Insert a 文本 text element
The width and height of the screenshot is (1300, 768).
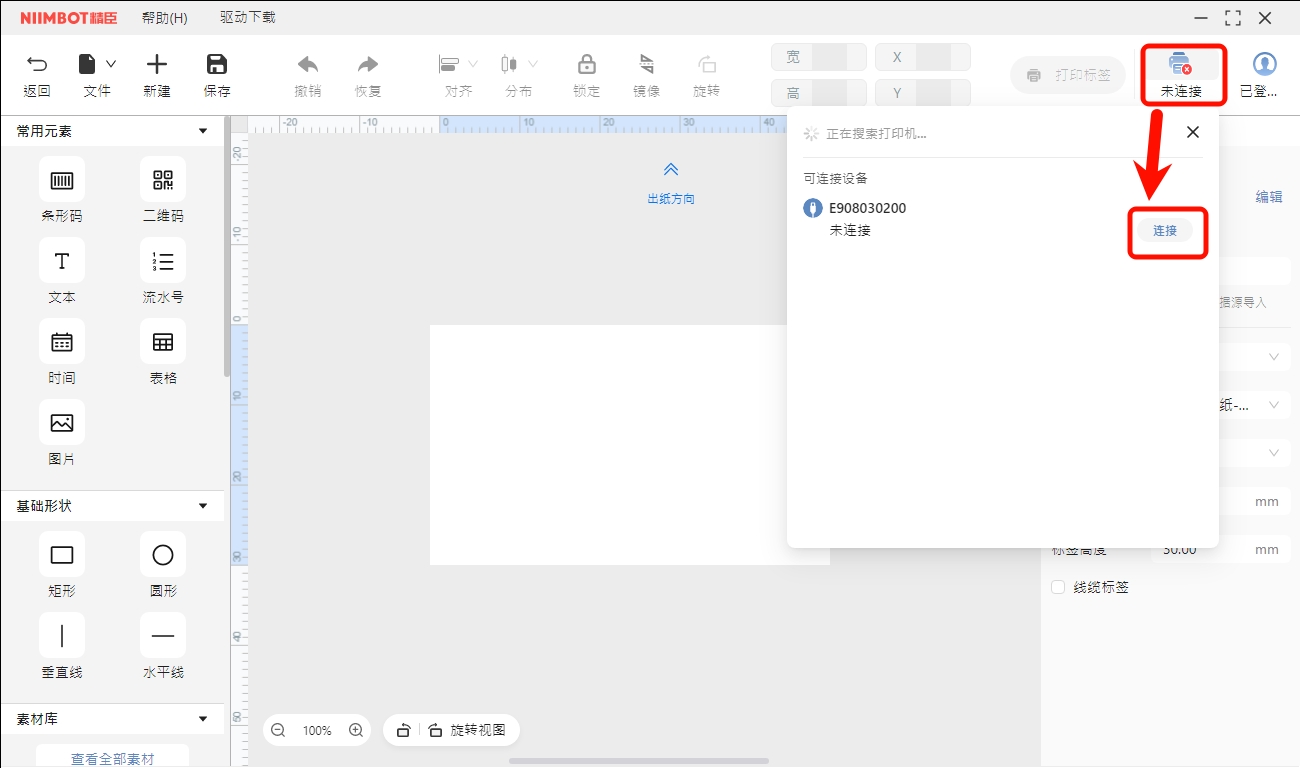tap(62, 261)
